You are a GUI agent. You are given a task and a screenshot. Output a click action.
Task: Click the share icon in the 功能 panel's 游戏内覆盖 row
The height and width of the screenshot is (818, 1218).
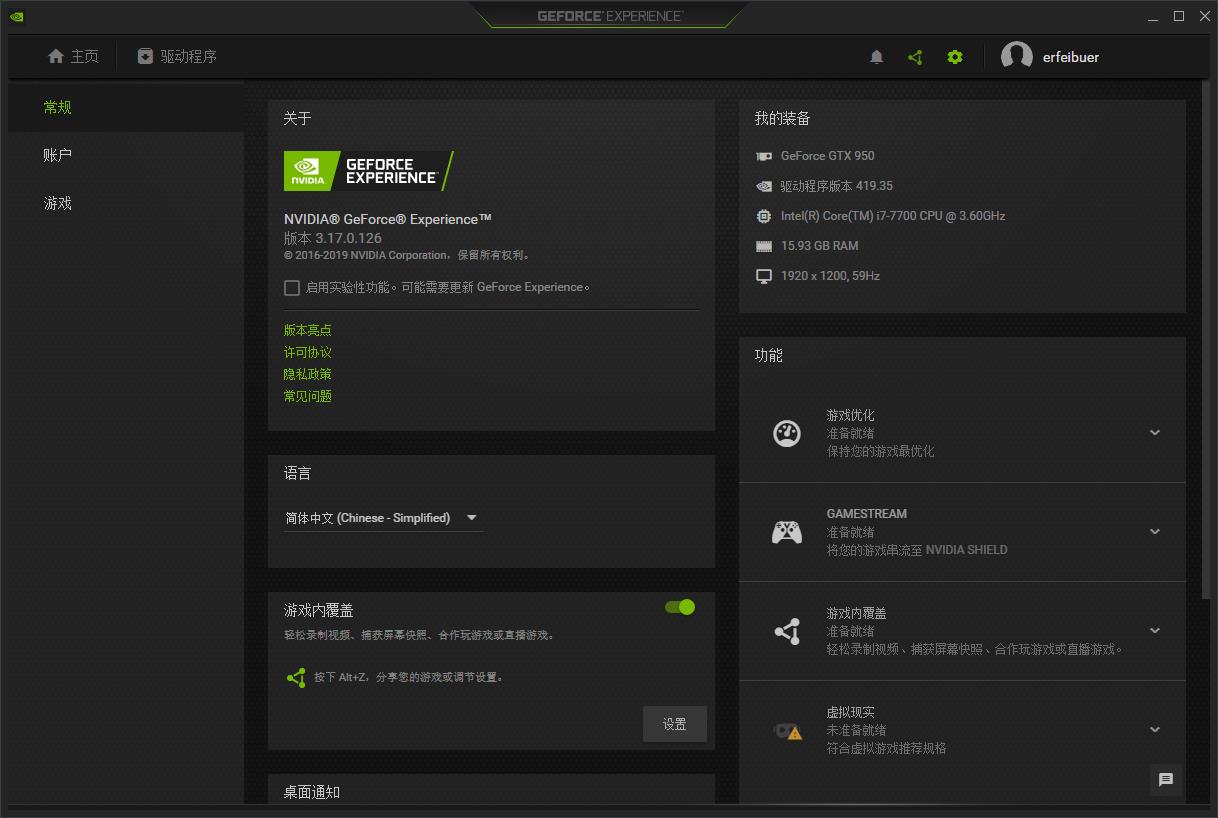(x=787, y=631)
